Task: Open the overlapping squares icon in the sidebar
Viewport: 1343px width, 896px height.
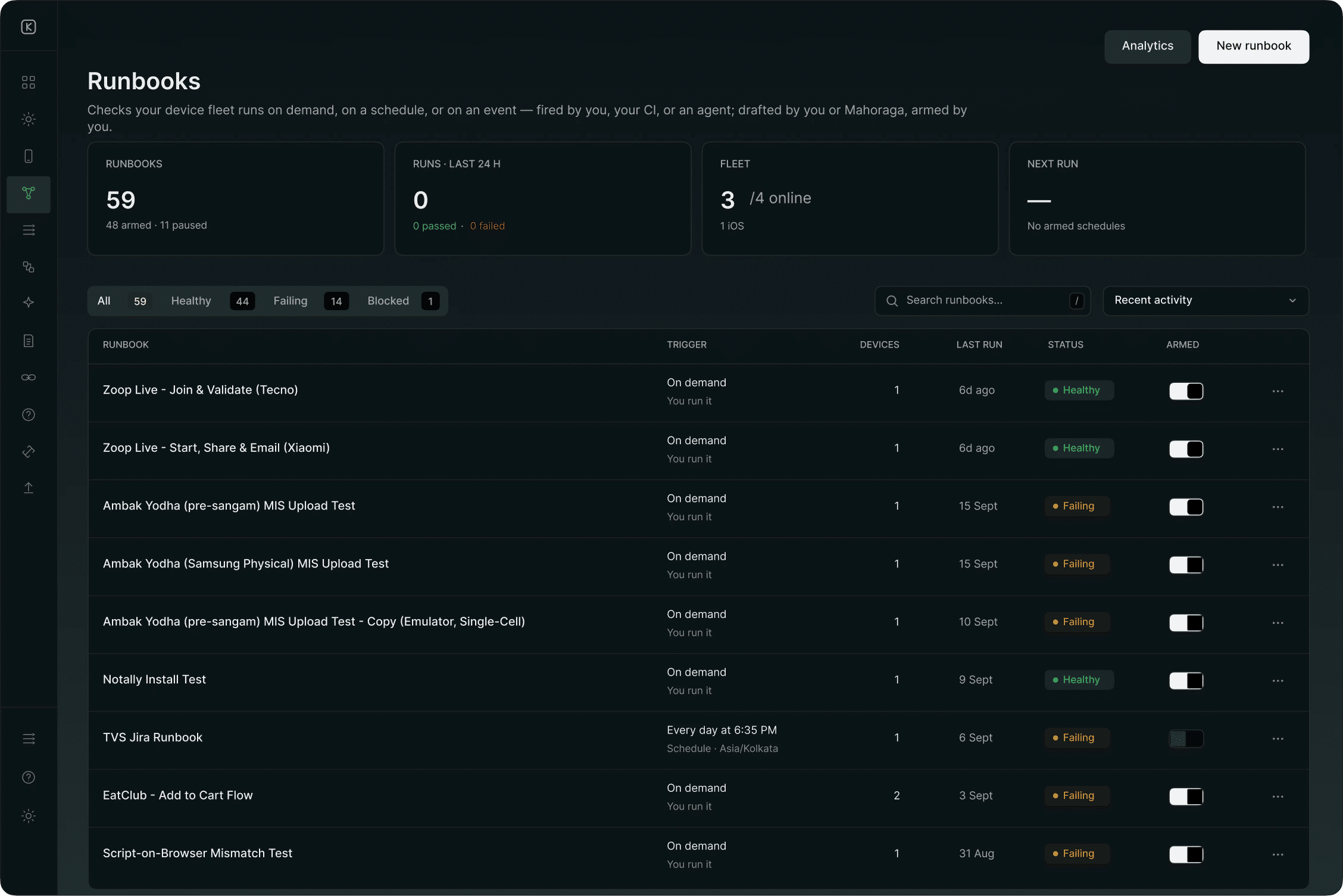Action: (x=29, y=267)
